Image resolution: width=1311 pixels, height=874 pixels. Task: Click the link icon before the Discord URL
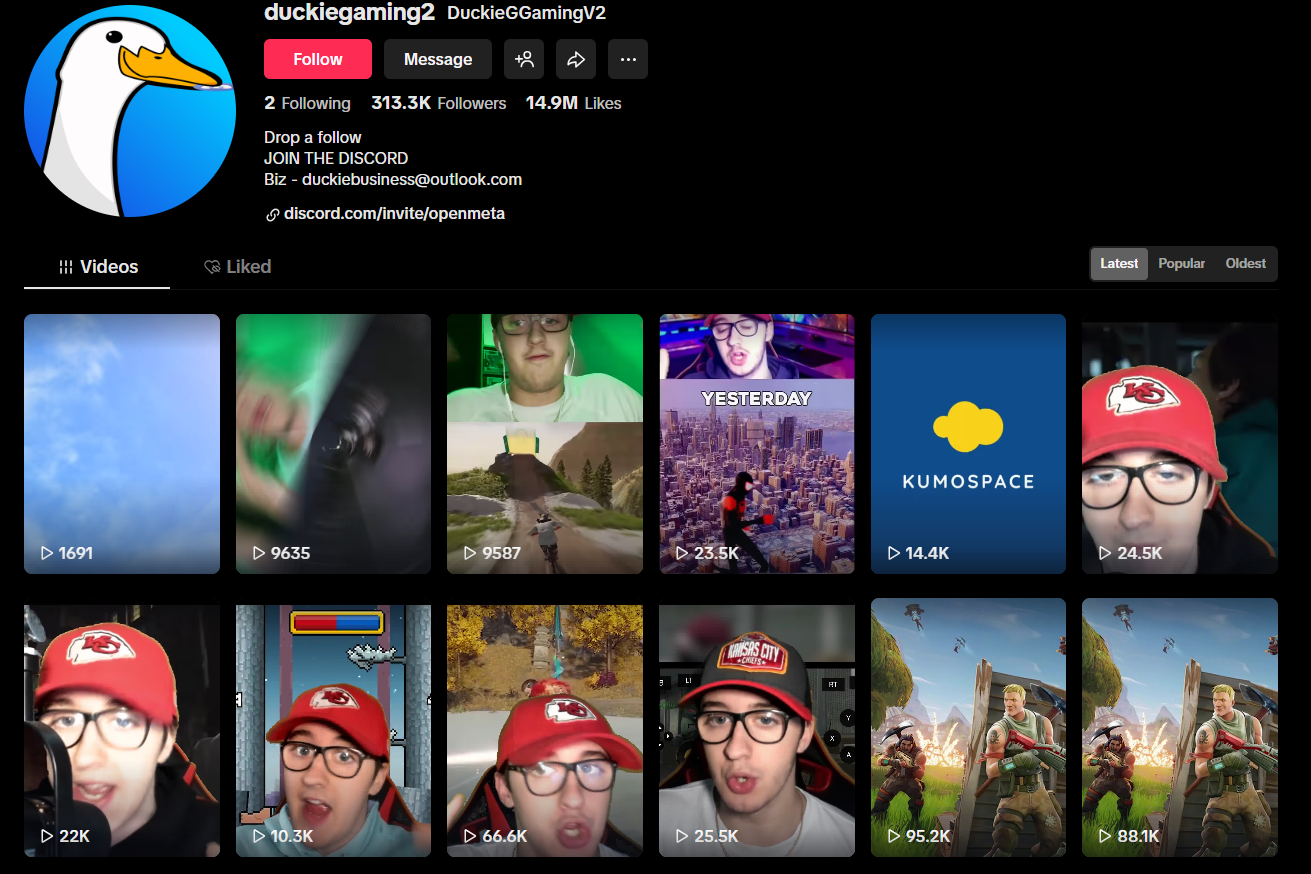[271, 213]
